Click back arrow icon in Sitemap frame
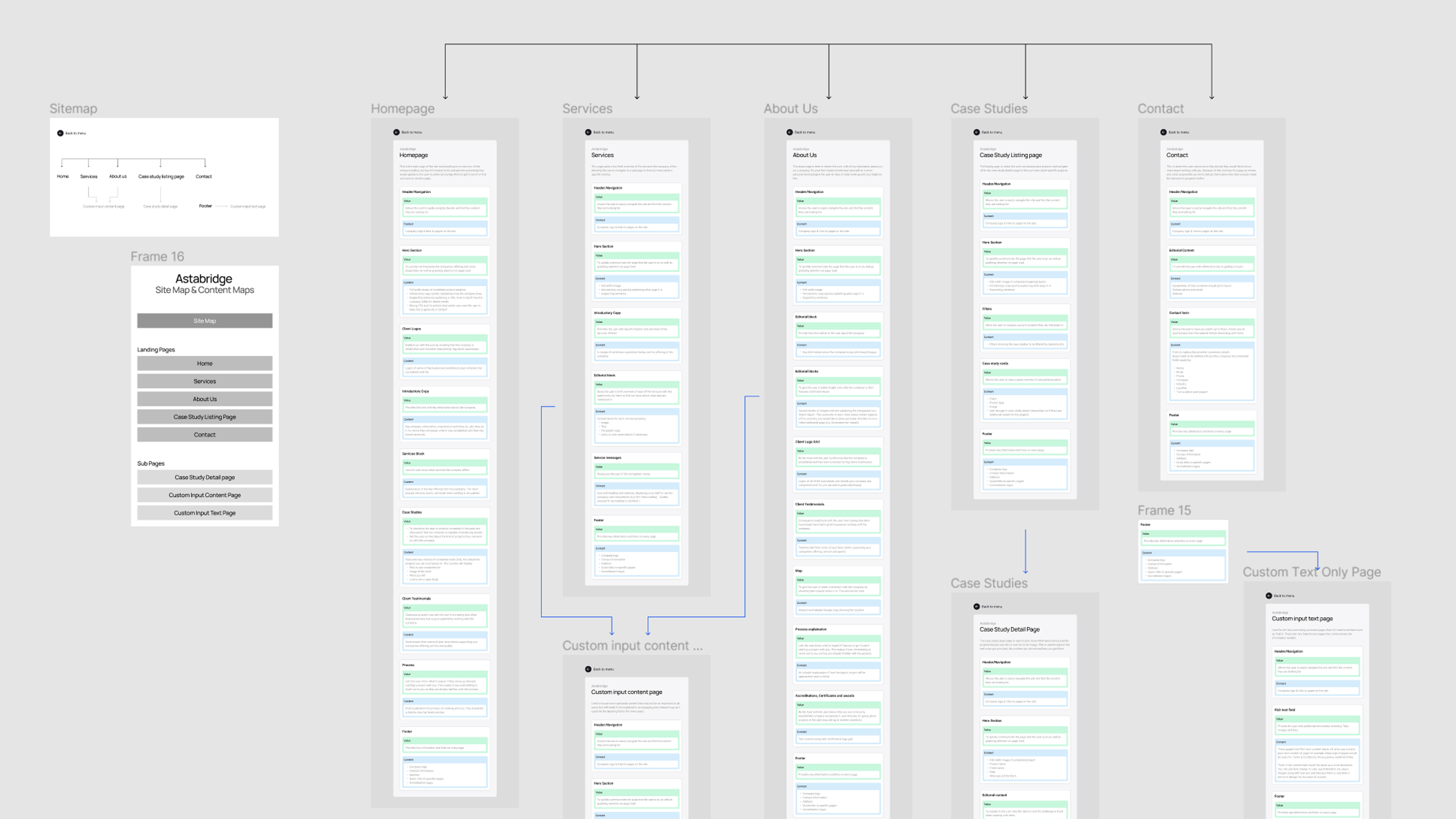 point(60,133)
